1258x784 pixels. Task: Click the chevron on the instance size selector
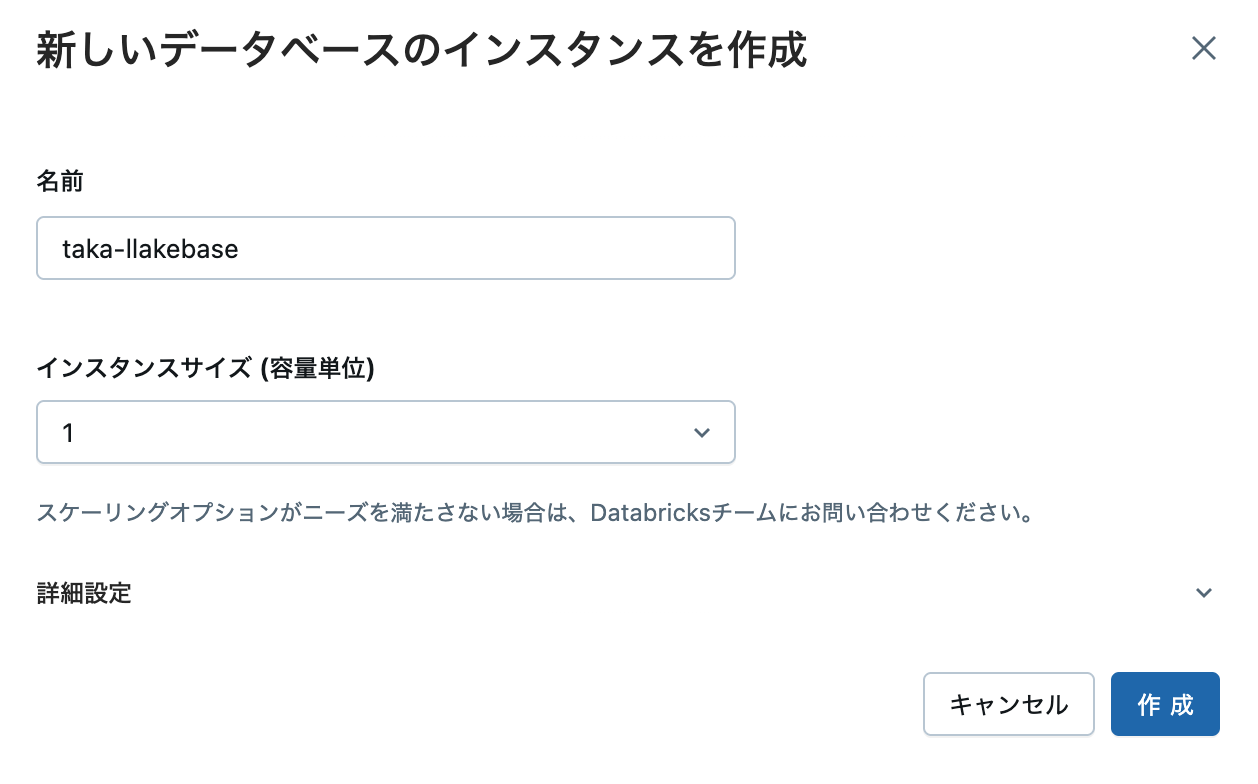pos(700,432)
